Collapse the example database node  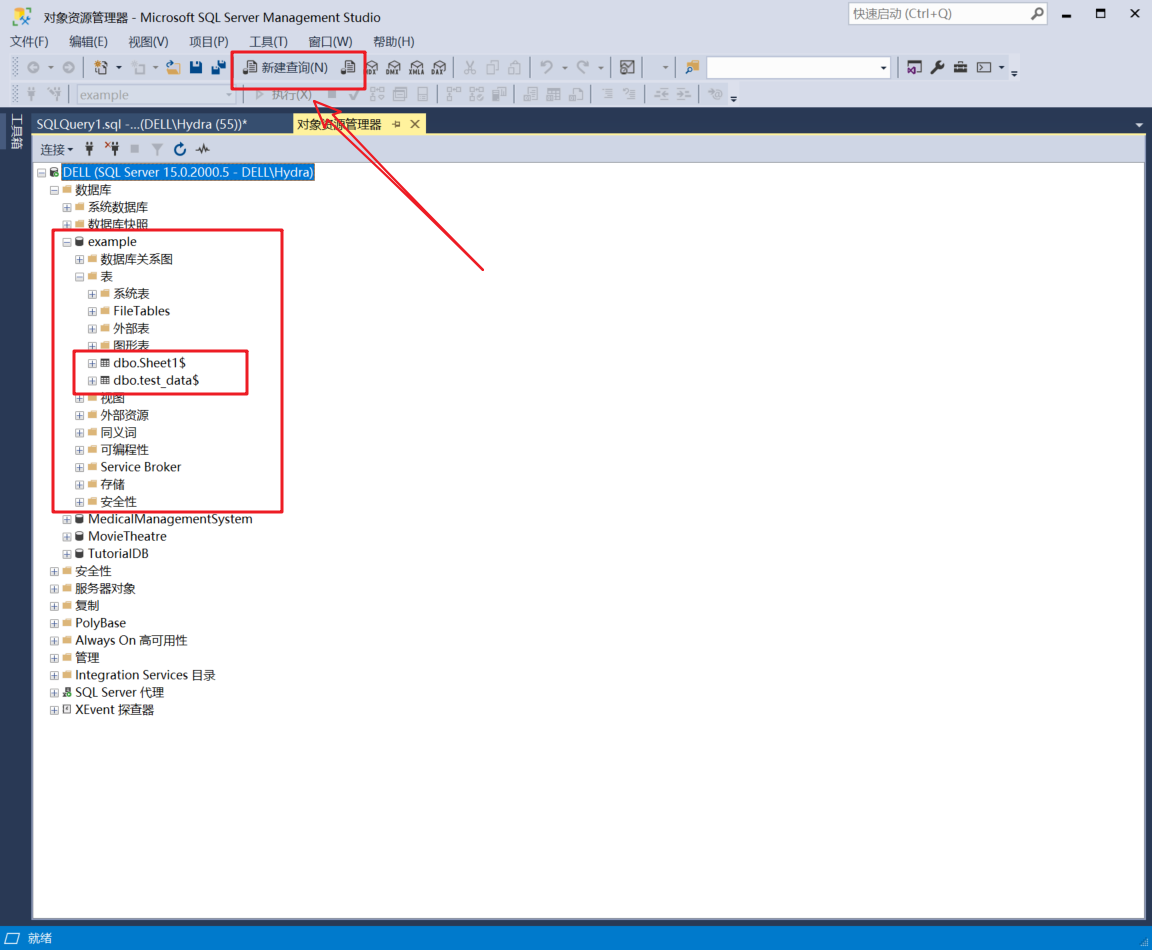click(x=67, y=242)
